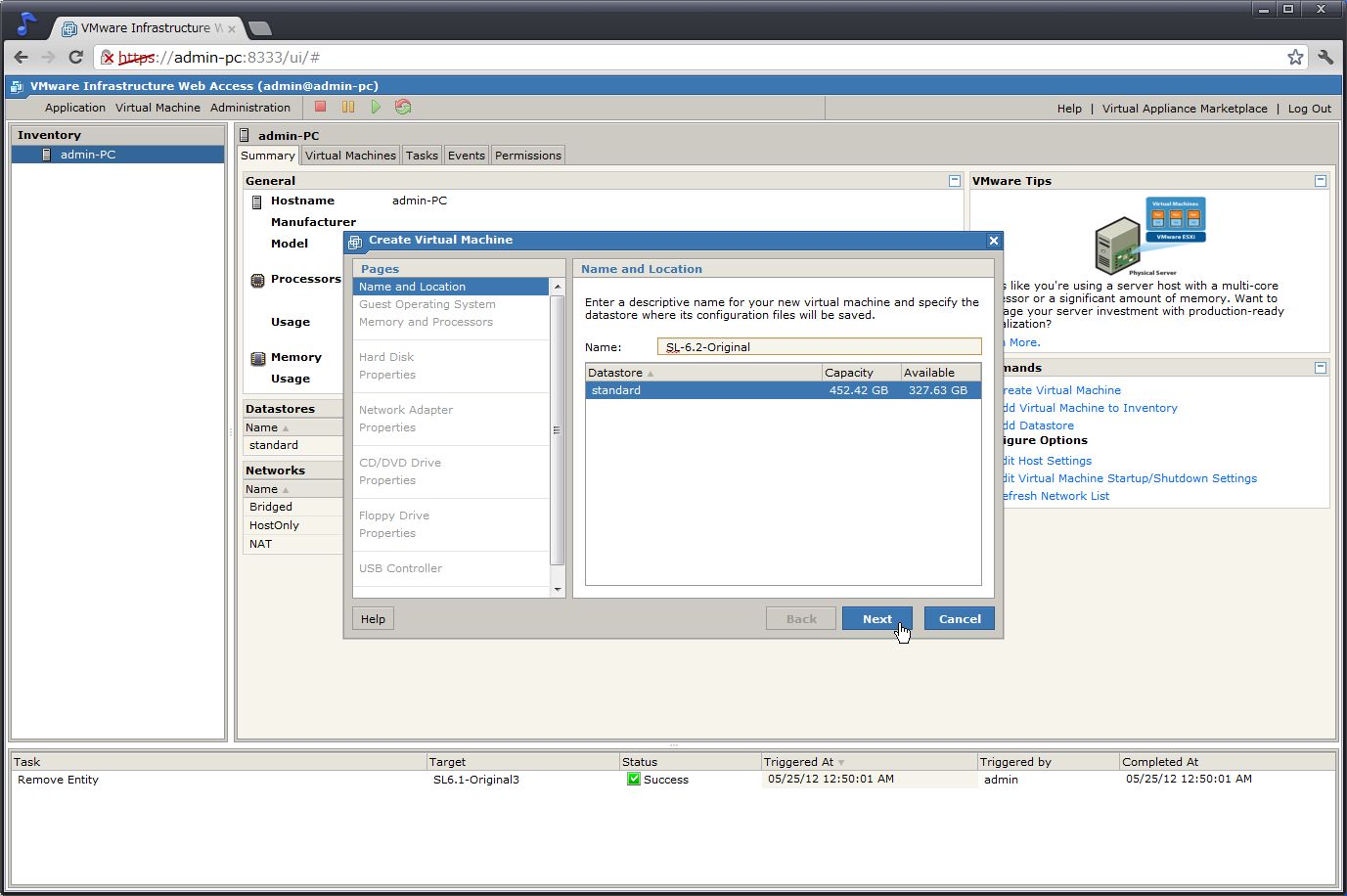Click the Create Virtual Machine command link

tap(1062, 390)
